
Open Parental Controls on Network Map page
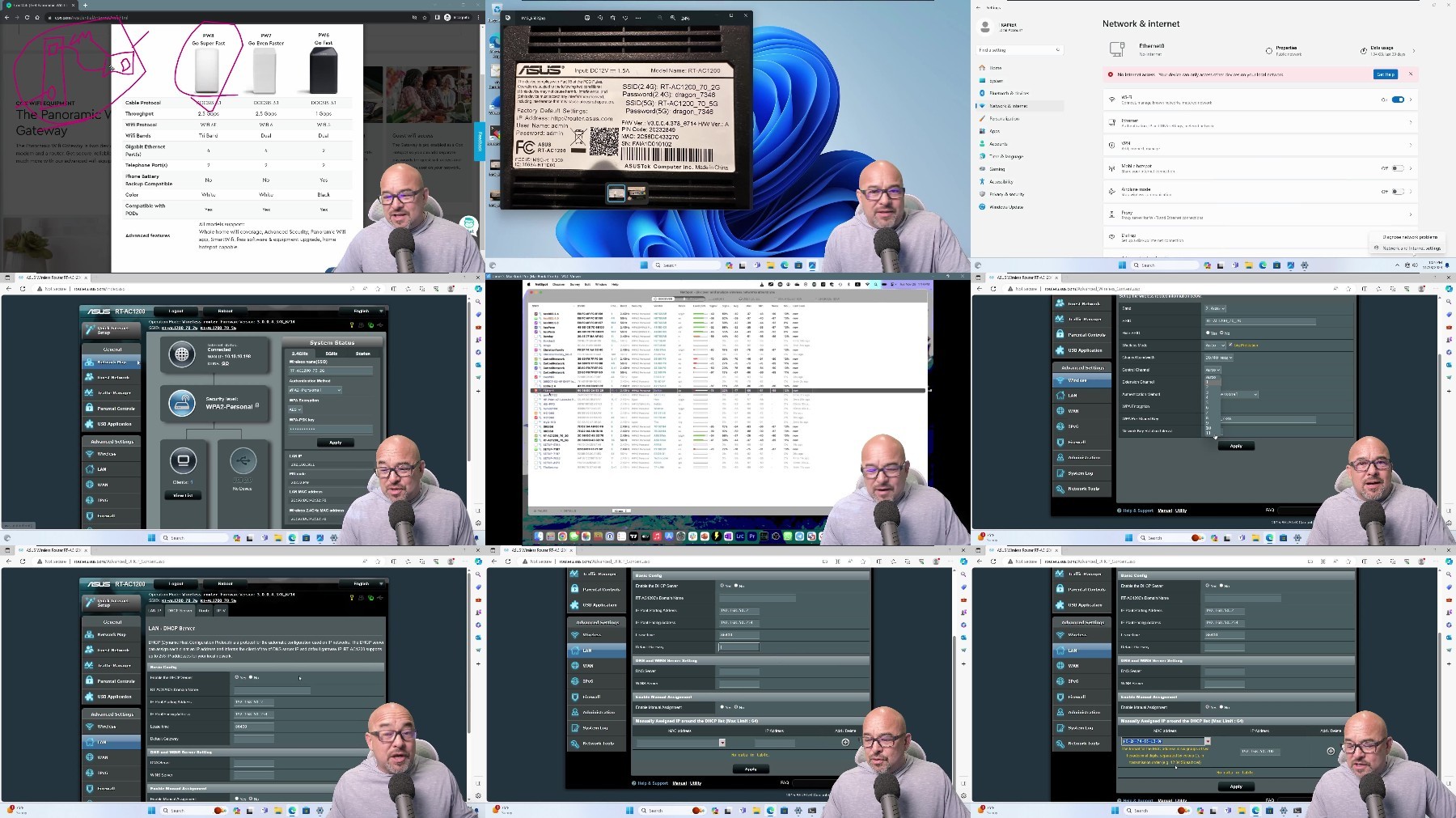112,408
